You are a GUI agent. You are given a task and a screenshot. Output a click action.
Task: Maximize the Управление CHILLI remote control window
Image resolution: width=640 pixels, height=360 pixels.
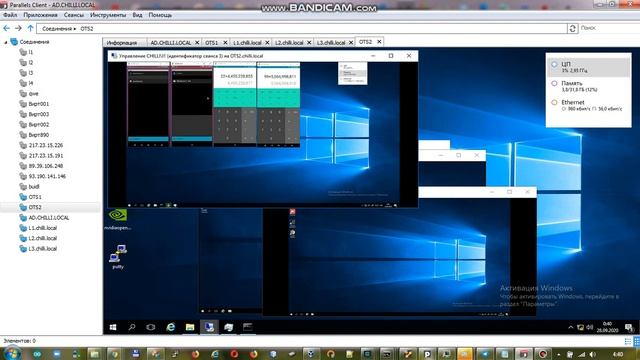tap(391, 56)
